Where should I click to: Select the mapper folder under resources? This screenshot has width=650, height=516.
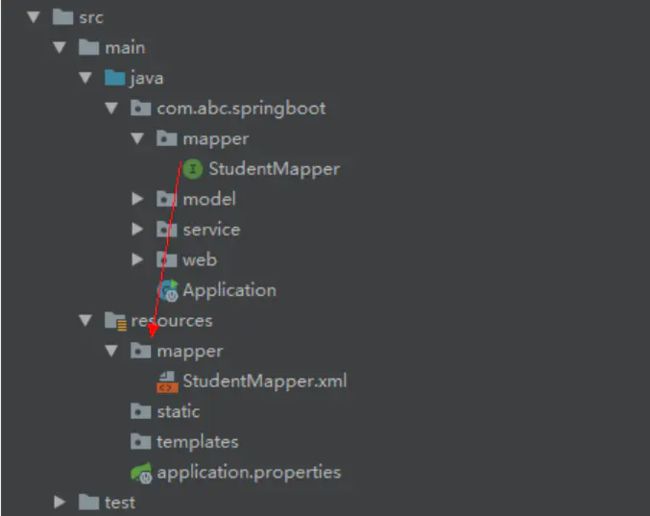[x=190, y=352]
